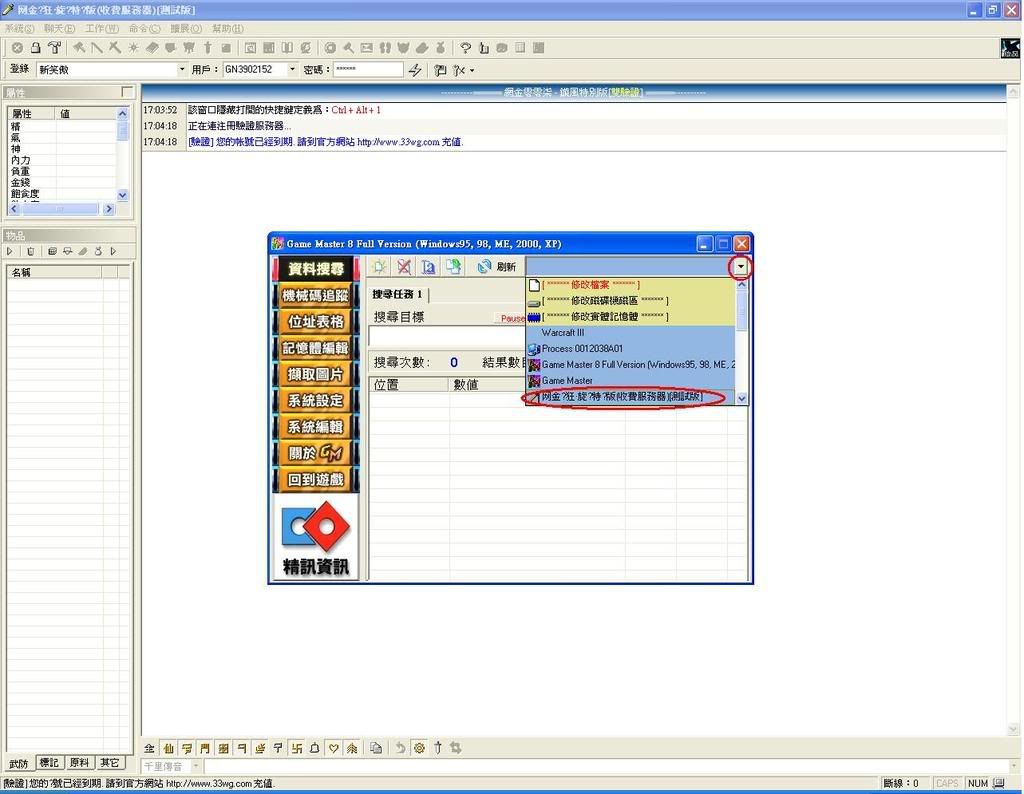The height and width of the screenshot is (794, 1024).
Task: Open 記憶體編輯 in Game Master sidebar
Action: [315, 348]
